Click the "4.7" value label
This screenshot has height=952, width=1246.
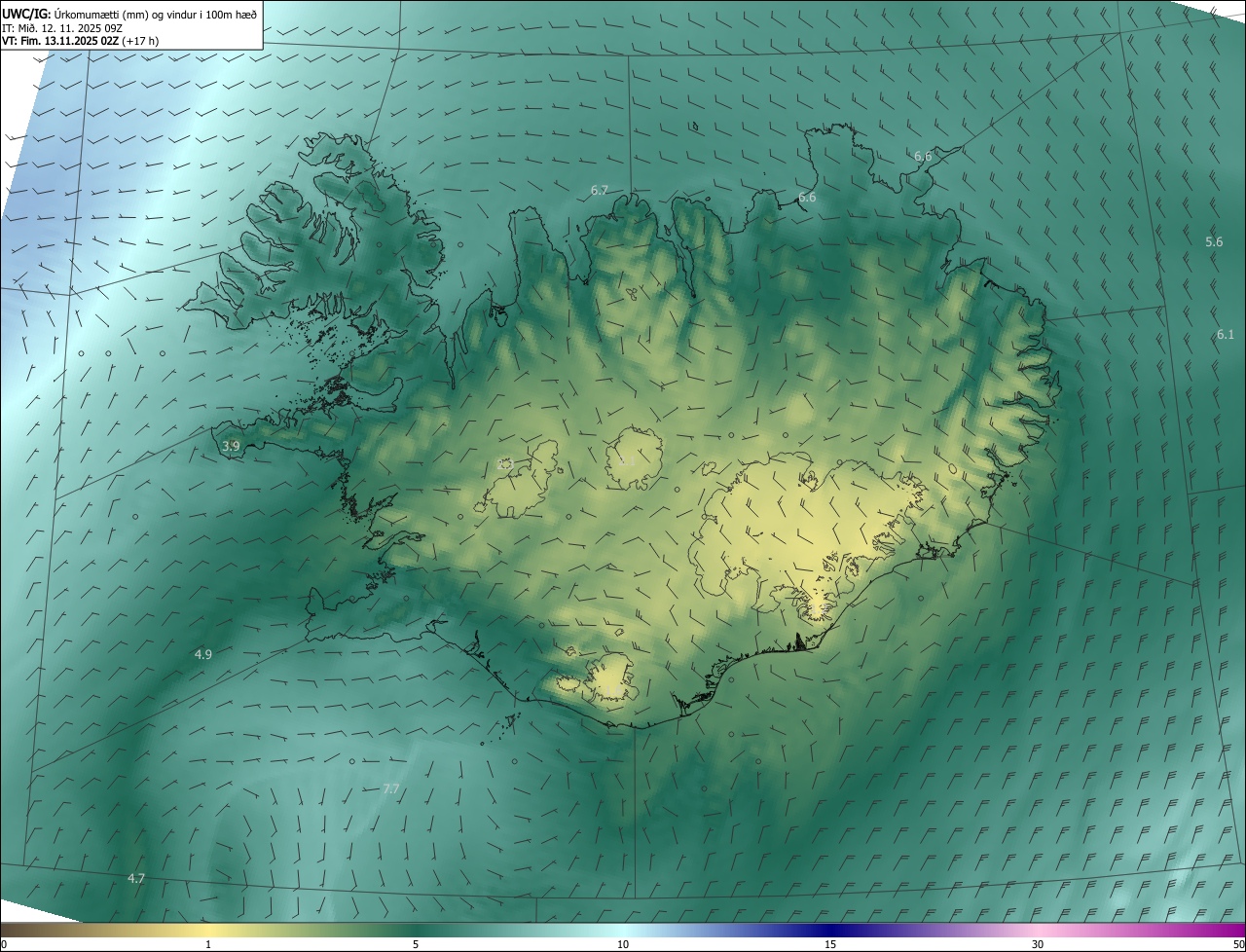pos(136,879)
